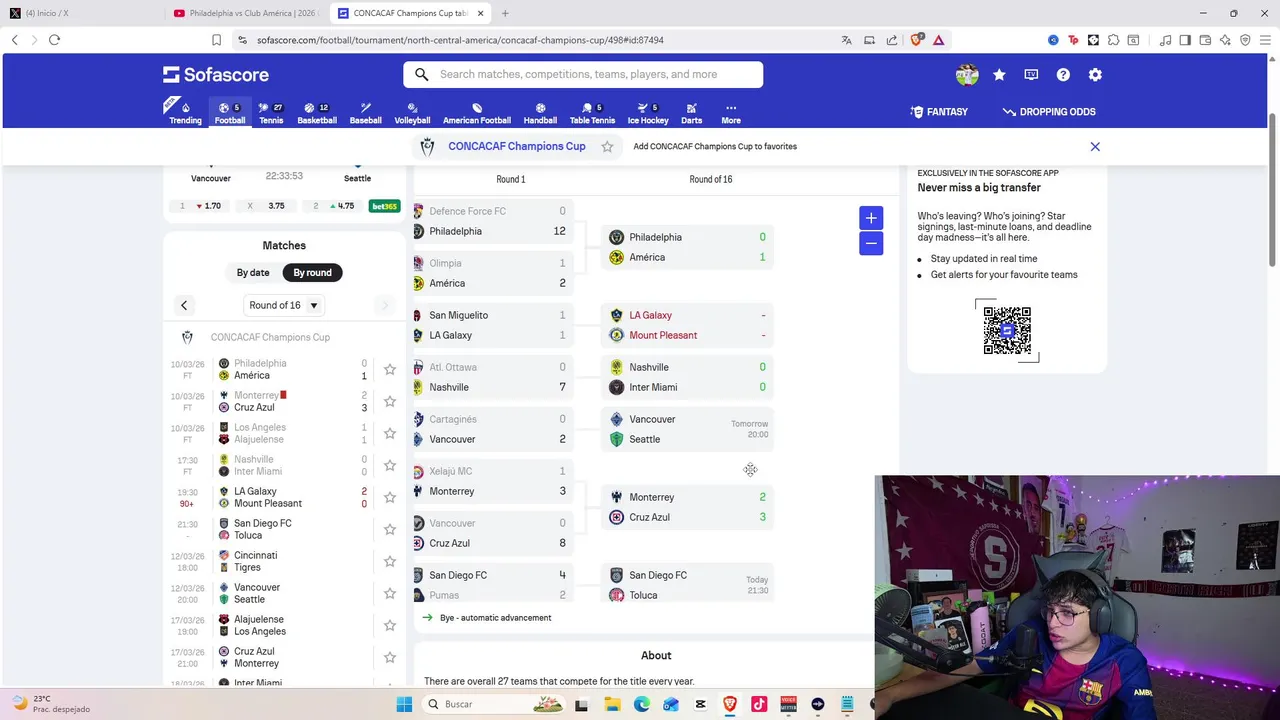The height and width of the screenshot is (720, 1280).
Task: Favorite the Alajuelense vs Los Angeles match
Action: click(390, 625)
